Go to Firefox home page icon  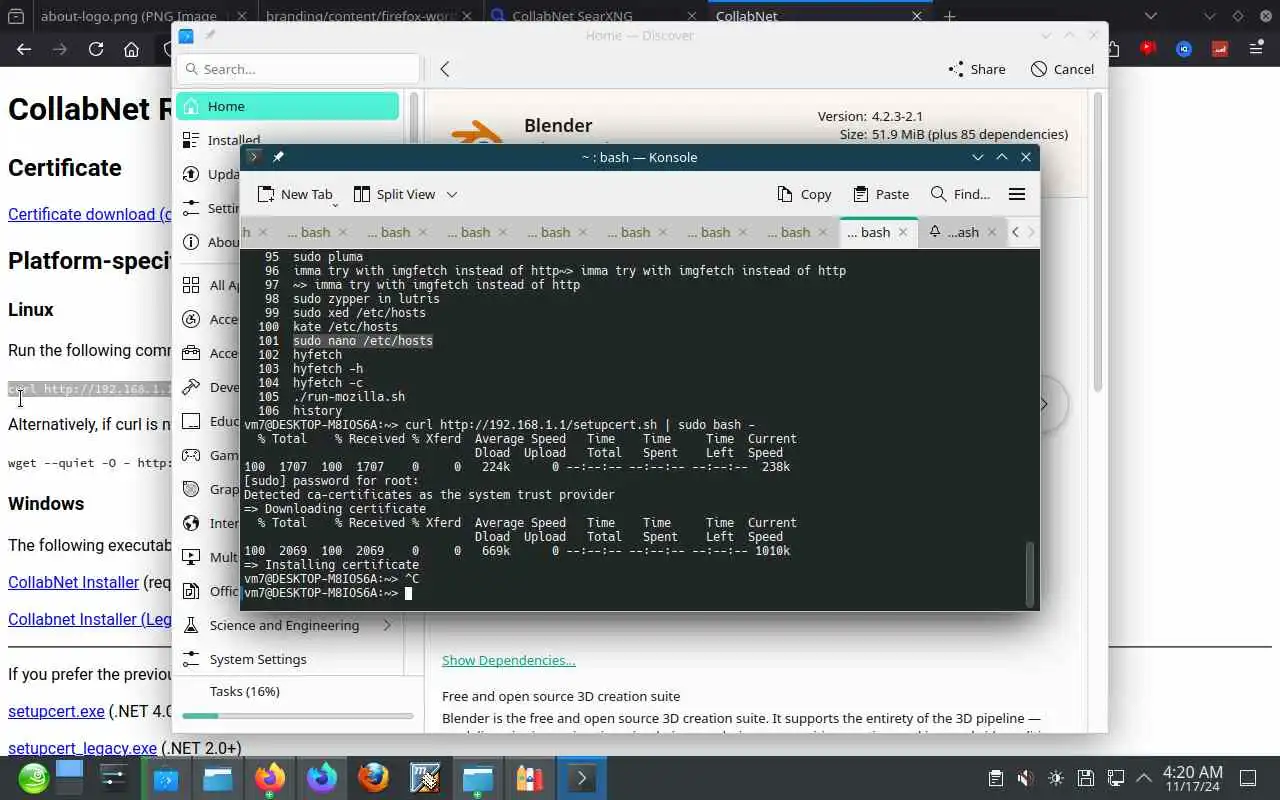pyautogui.click(x=131, y=49)
